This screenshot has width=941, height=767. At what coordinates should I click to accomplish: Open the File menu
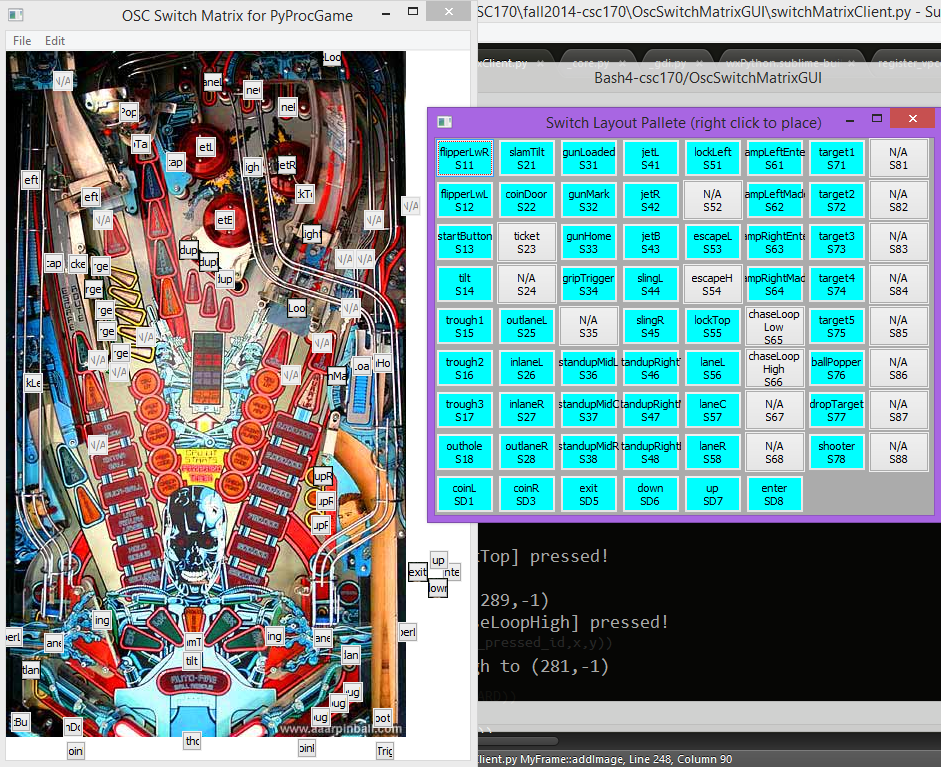[22, 41]
